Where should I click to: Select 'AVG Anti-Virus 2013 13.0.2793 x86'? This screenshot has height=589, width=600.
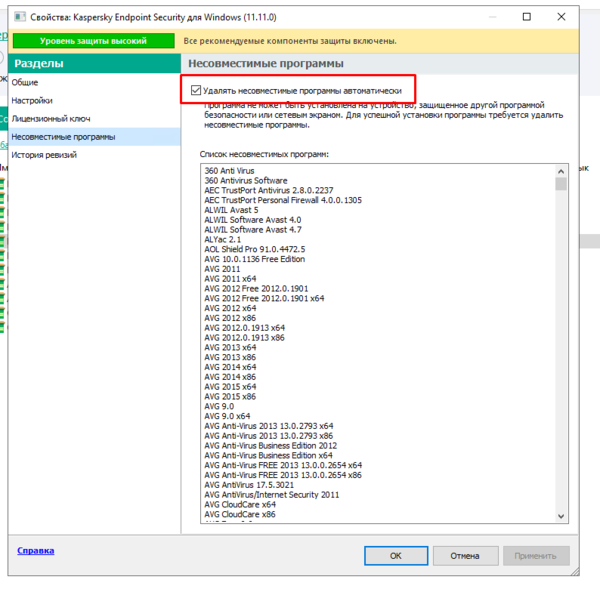[269, 436]
